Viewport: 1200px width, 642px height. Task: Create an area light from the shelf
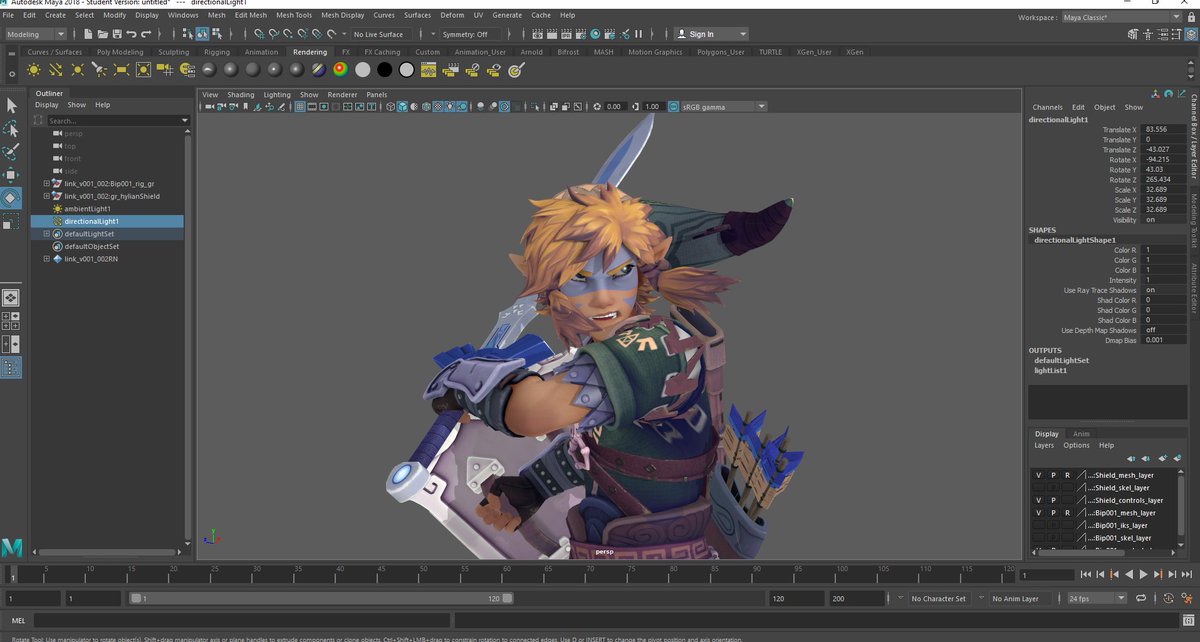point(121,70)
